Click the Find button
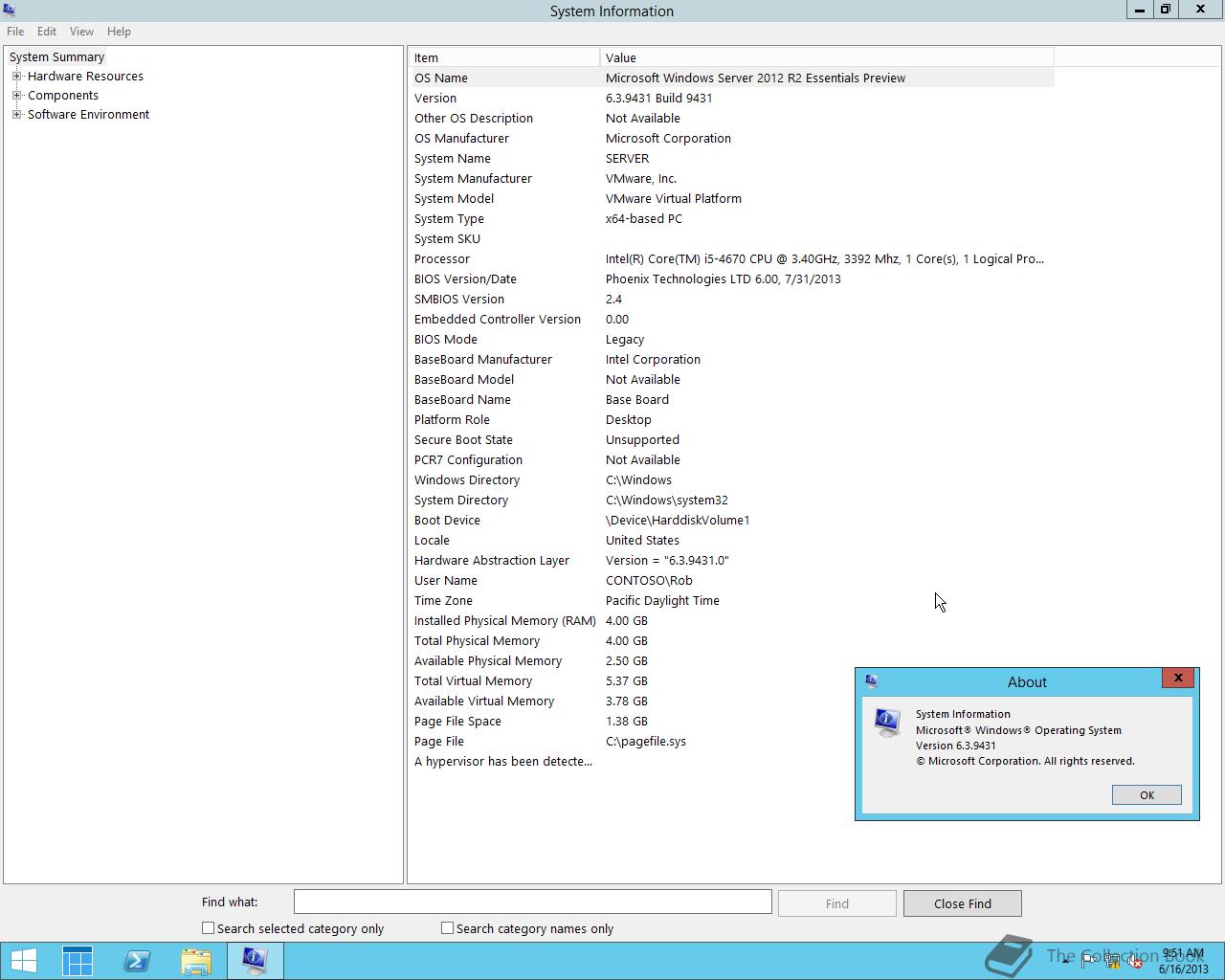Screen dimensions: 1225x980 click(x=836, y=903)
